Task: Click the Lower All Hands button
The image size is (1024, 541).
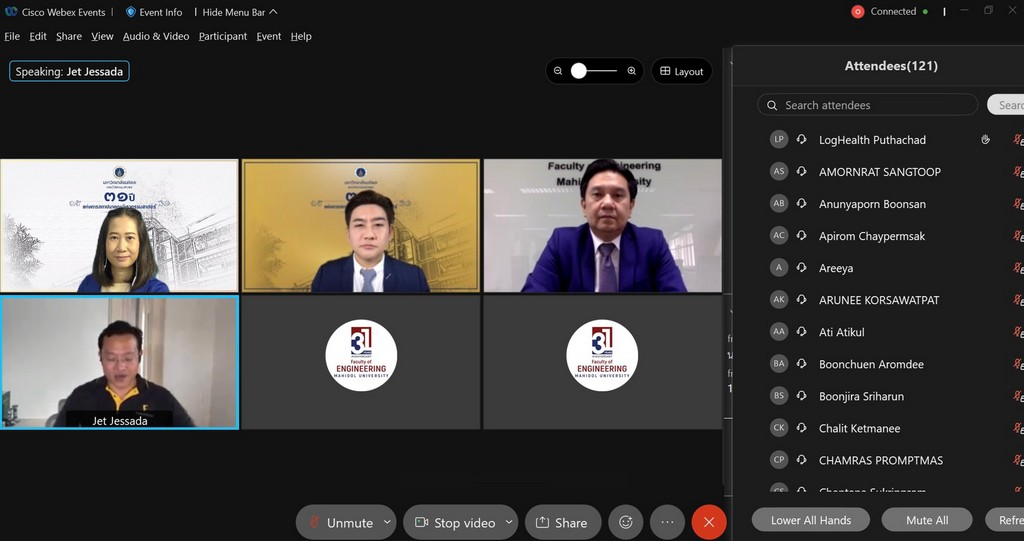Action: [811, 520]
